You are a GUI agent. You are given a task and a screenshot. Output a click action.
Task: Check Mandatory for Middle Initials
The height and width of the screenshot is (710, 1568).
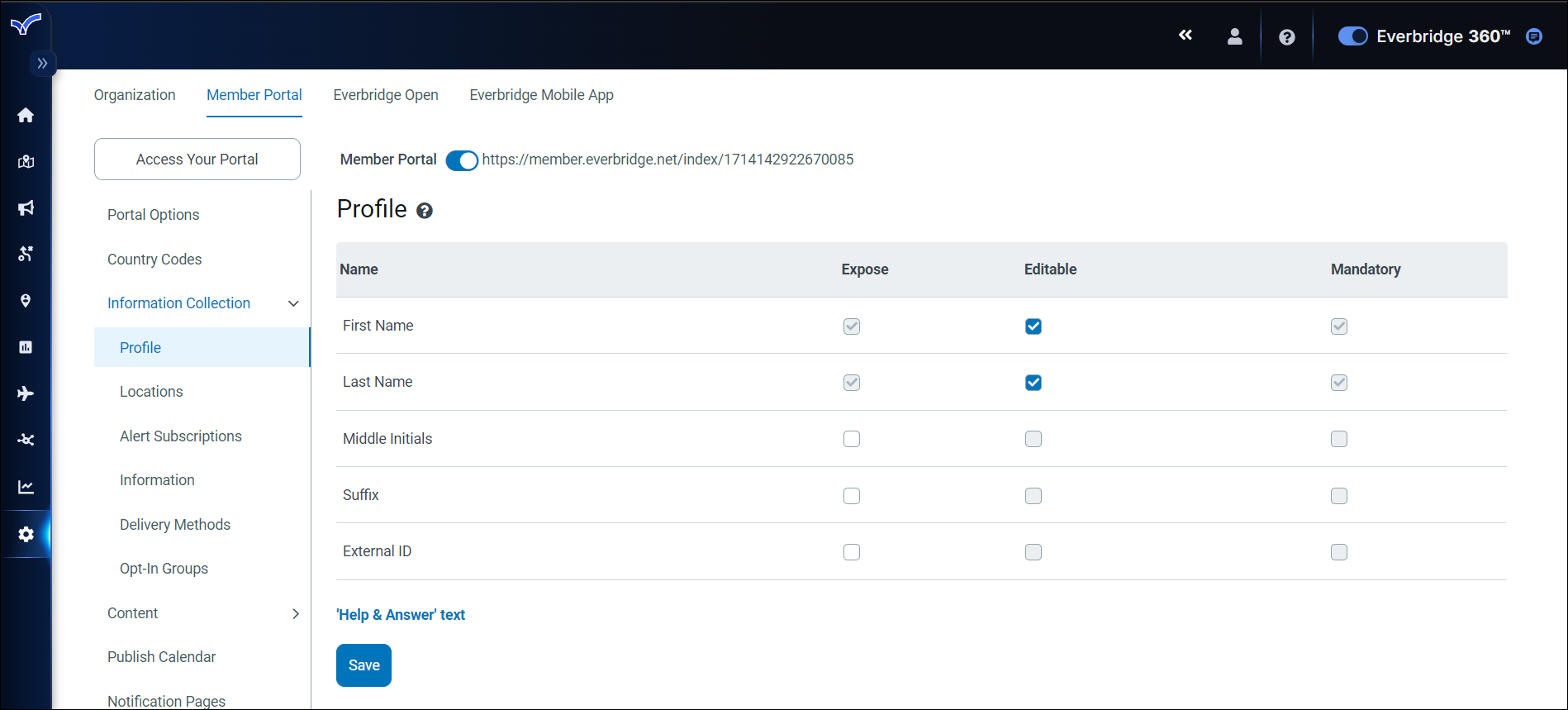[x=1339, y=439]
